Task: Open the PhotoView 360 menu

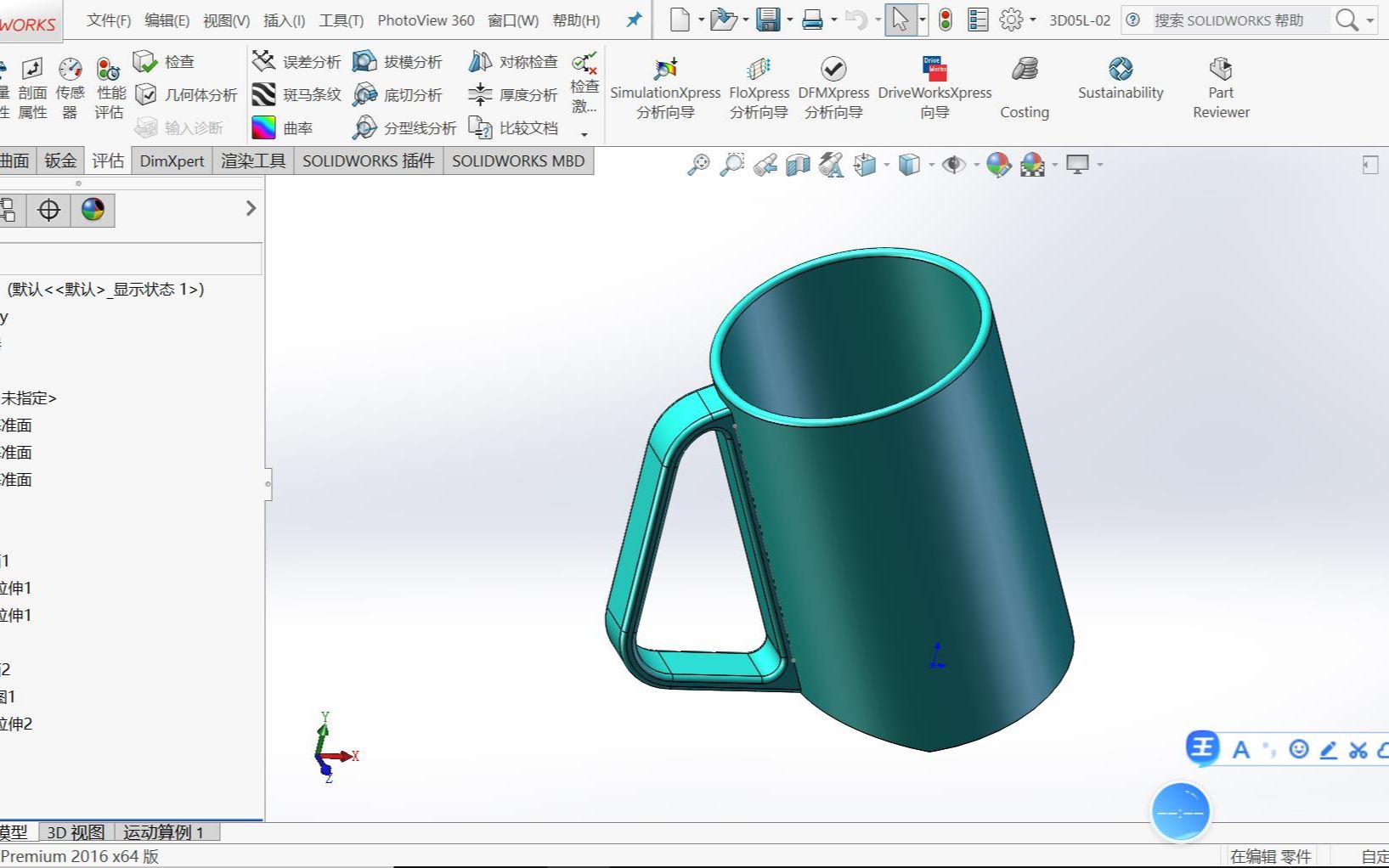Action: 425,20
